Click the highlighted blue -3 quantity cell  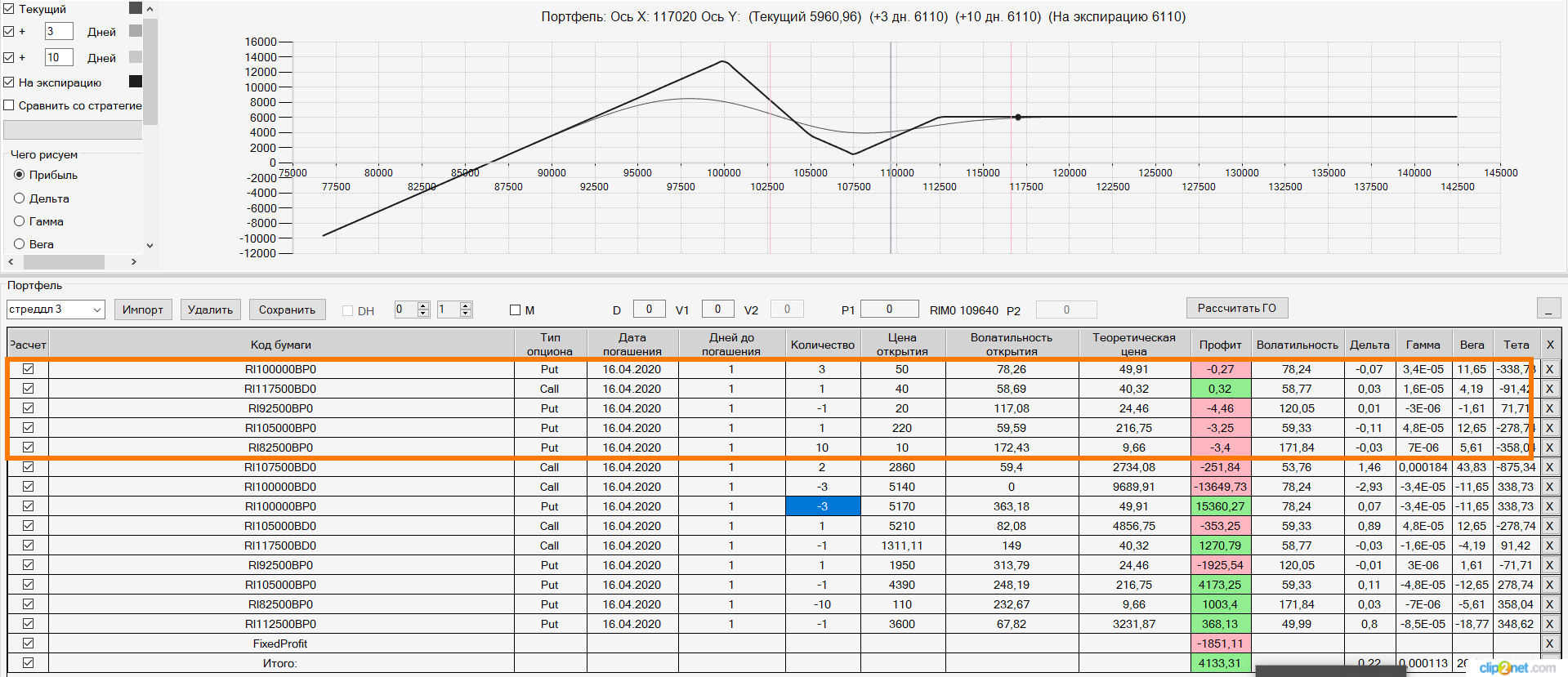pos(823,506)
